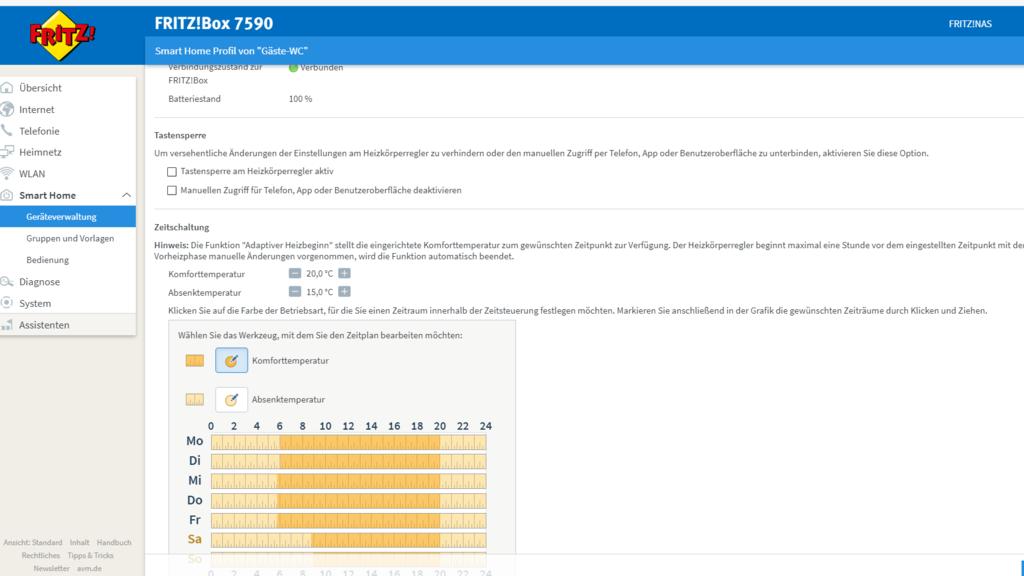Click the Absenktemperatur color swatch
The image size is (1024, 576).
[x=195, y=400]
